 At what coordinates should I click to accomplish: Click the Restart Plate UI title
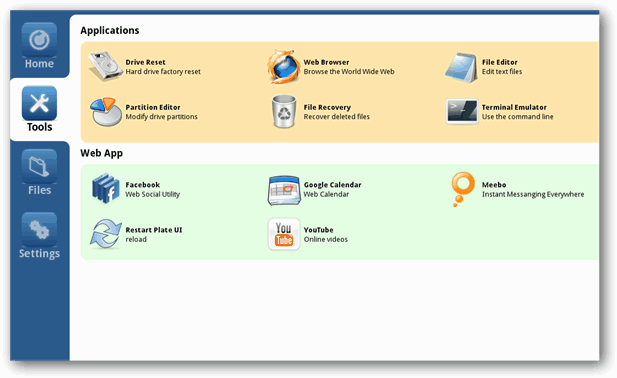pos(154,230)
